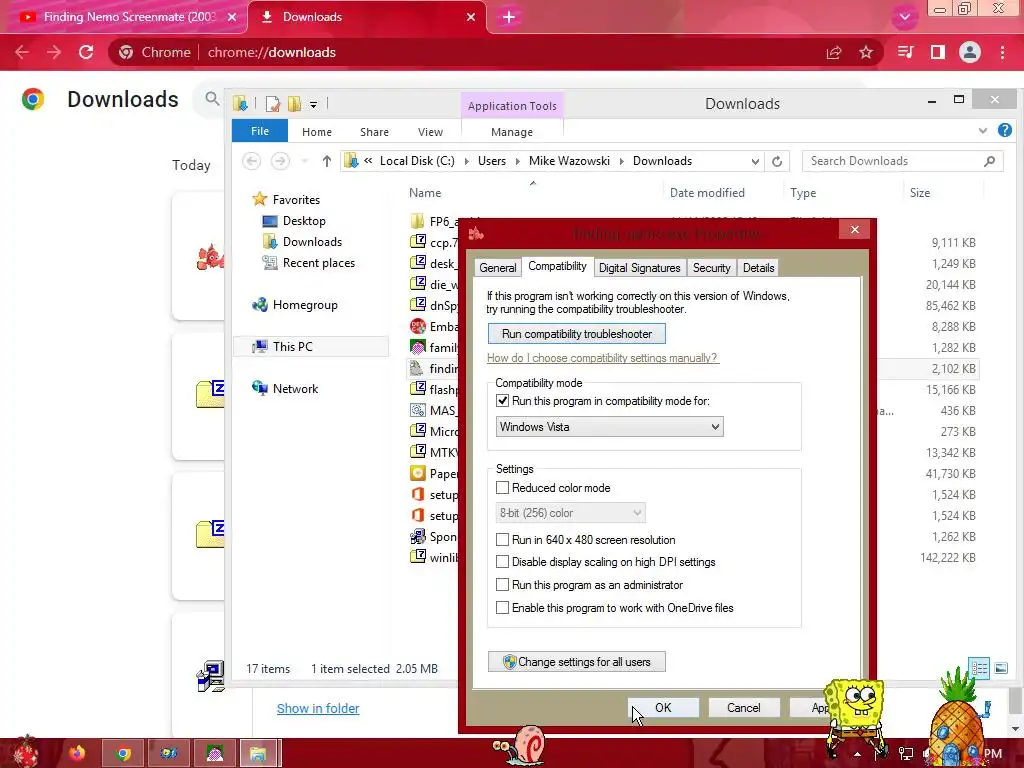Image resolution: width=1024 pixels, height=768 pixels.
Task: Click search icon on Chrome Downloads page
Action: tap(212, 99)
